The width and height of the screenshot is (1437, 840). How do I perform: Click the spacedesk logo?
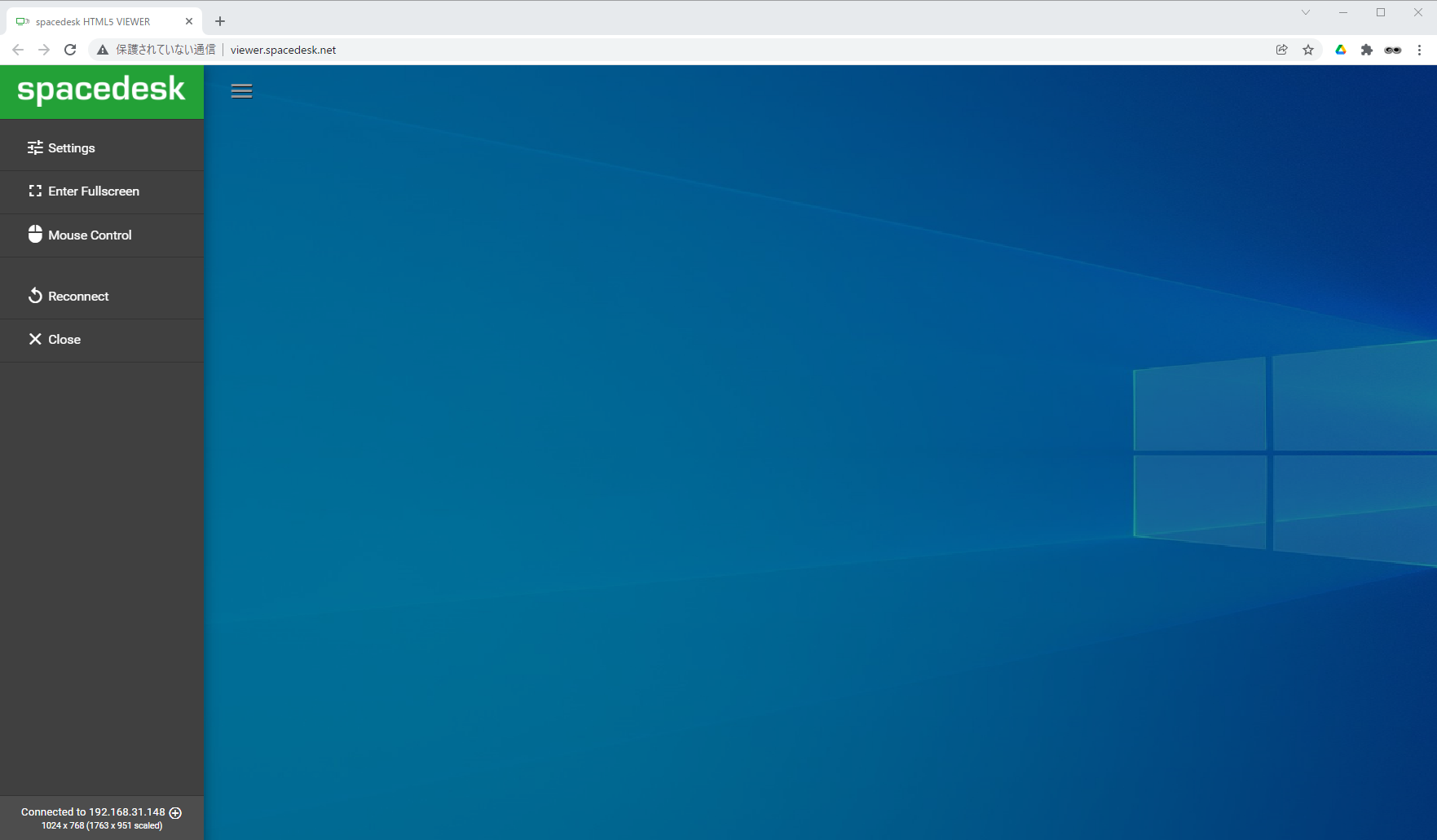click(x=102, y=90)
